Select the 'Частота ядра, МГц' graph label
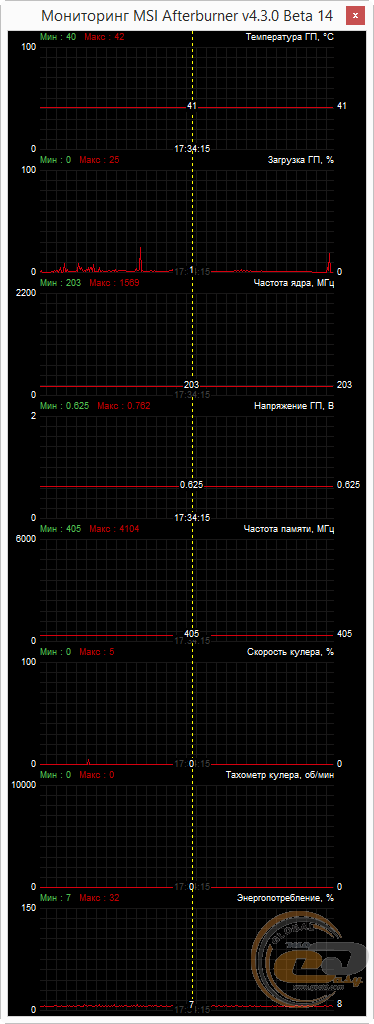Screen dimensions: 374x1024 pyautogui.click(x=293, y=283)
